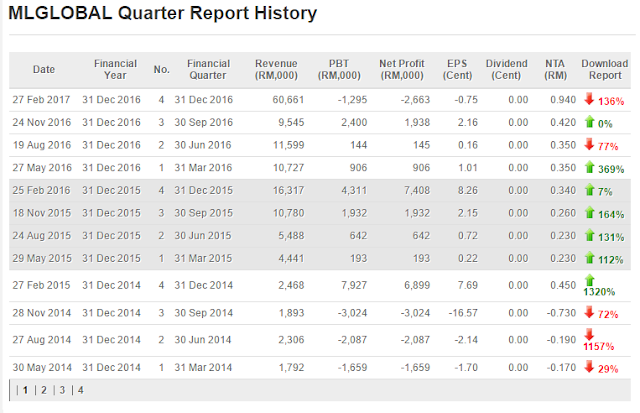Click the Financial Year column header
The image size is (640, 413).
pyautogui.click(x=115, y=69)
